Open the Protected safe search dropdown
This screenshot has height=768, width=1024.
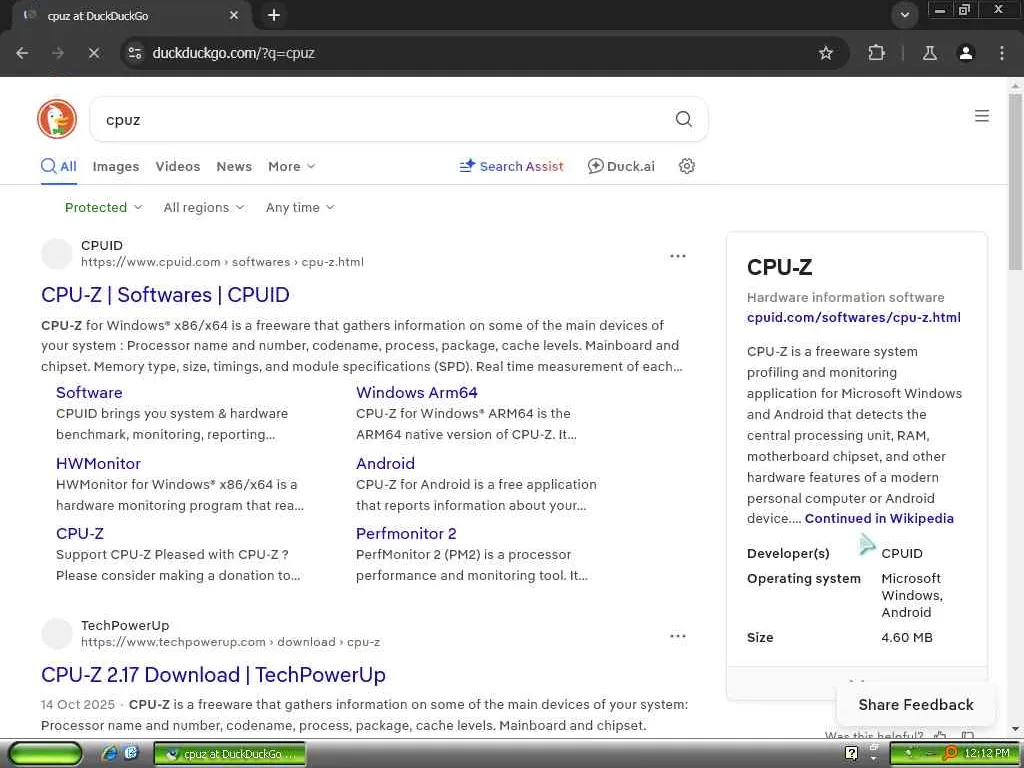[103, 207]
